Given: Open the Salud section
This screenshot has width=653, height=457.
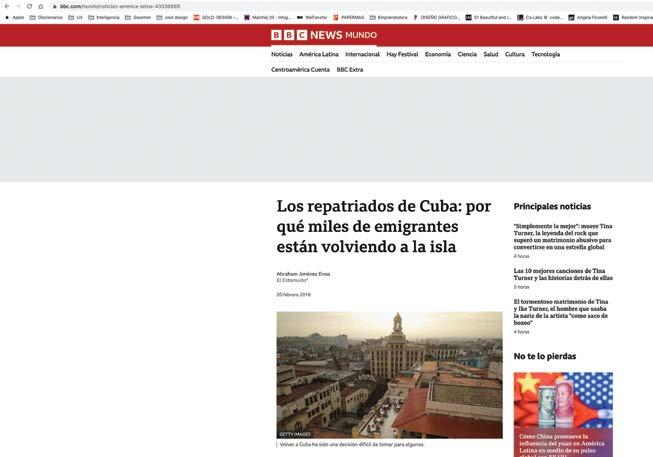Looking at the screenshot, I should point(491,54).
